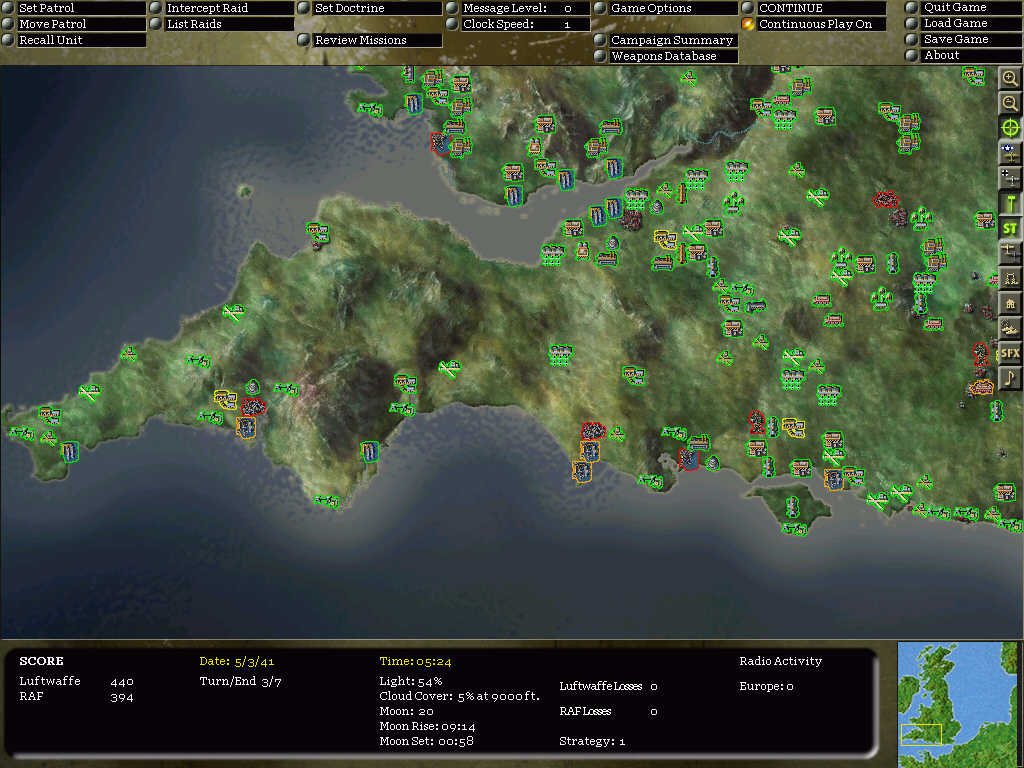Click the Message Level option

pos(518,8)
